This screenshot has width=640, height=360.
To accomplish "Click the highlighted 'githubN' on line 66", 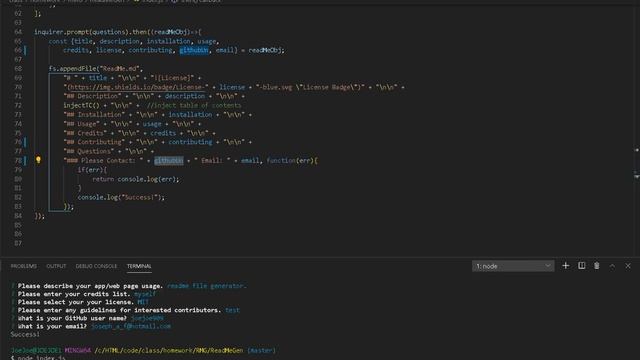I will (x=194, y=50).
